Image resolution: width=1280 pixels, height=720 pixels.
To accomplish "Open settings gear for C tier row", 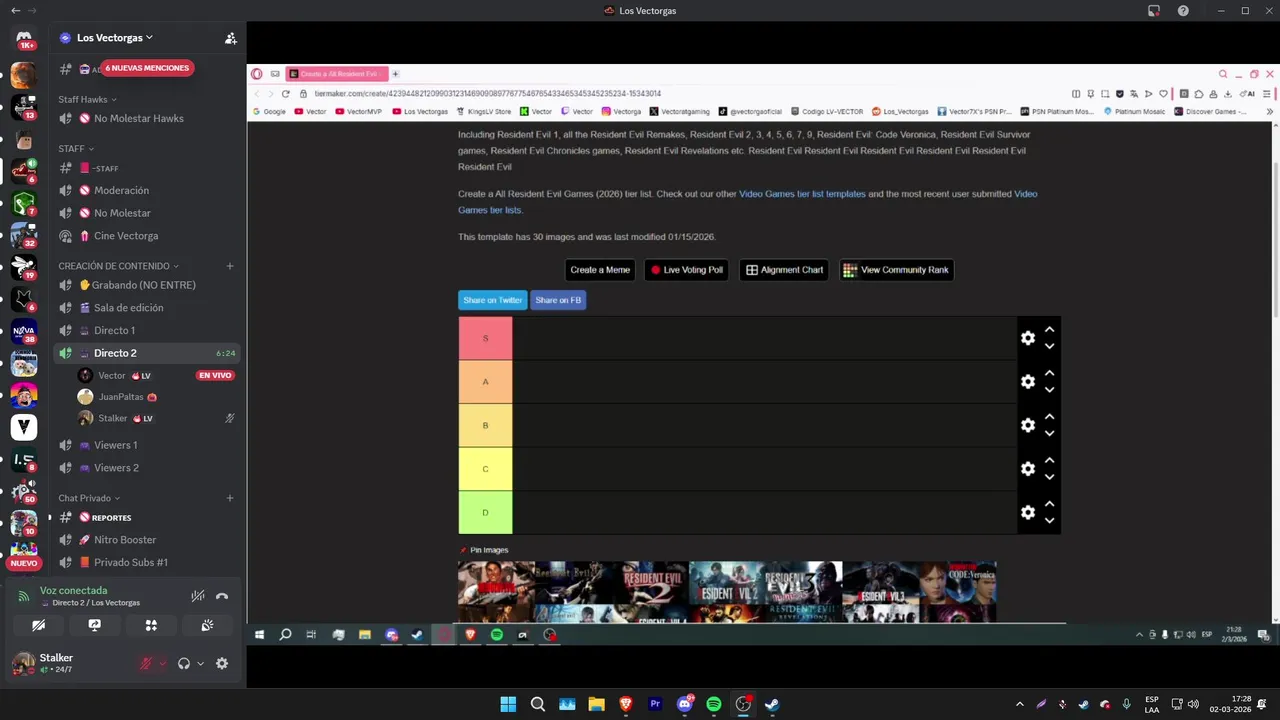I will pos(1028,468).
